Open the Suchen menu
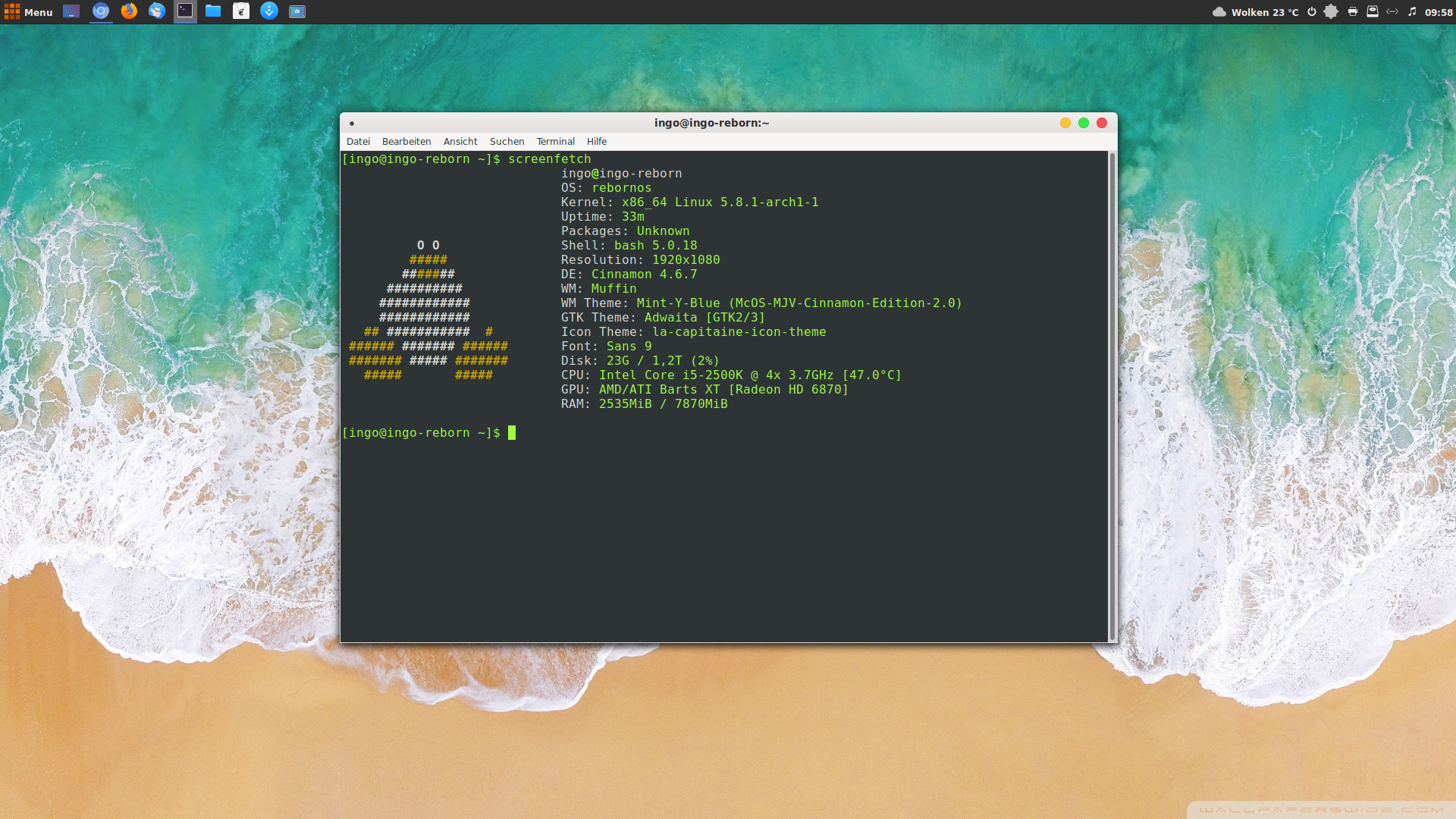 pos(507,142)
